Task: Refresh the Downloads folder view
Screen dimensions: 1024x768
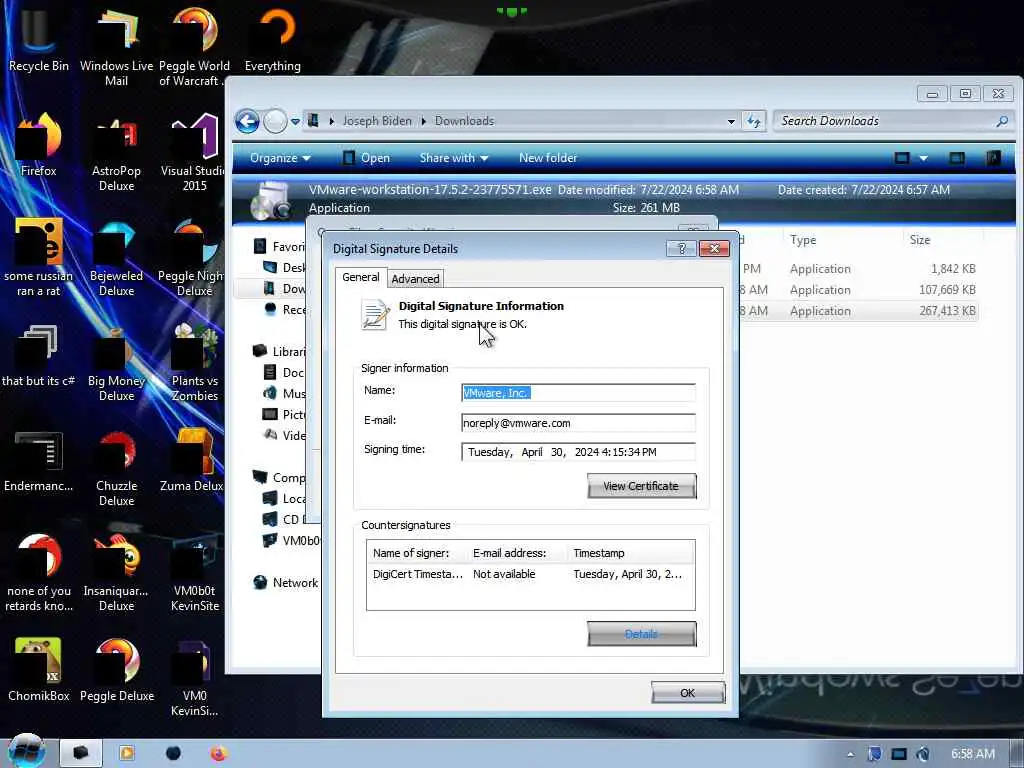Action: pyautogui.click(x=754, y=121)
